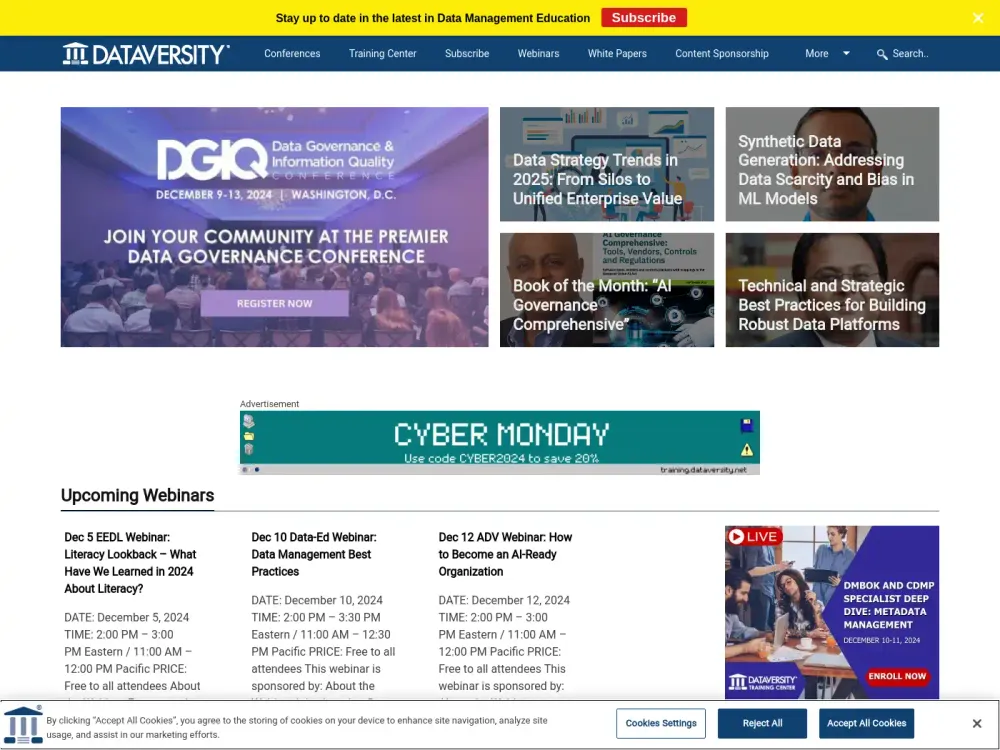Accept all cookies in the consent banner
This screenshot has height=750, width=1000.
pyautogui.click(x=866, y=723)
